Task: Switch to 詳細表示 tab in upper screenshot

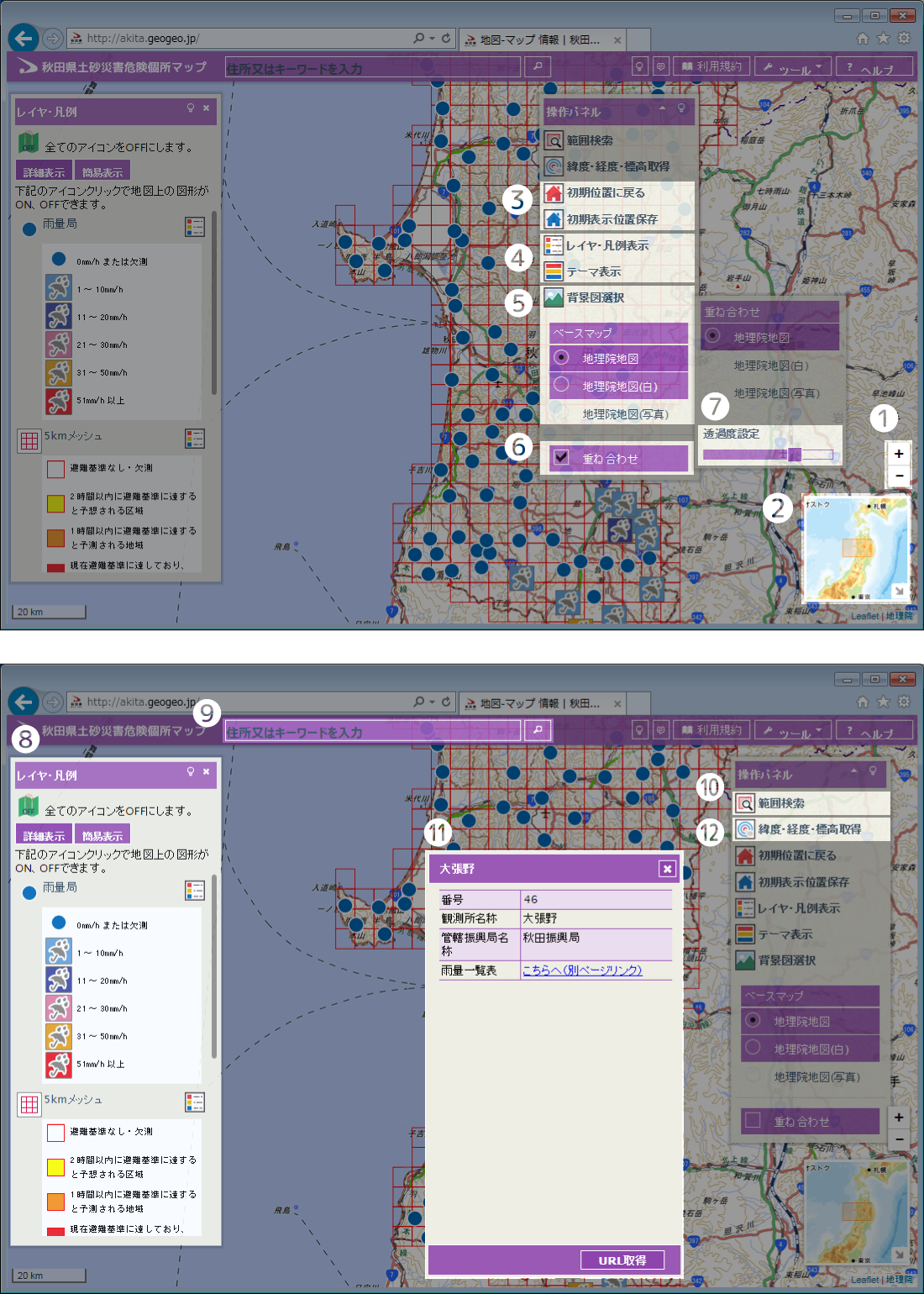Action: pos(44,171)
